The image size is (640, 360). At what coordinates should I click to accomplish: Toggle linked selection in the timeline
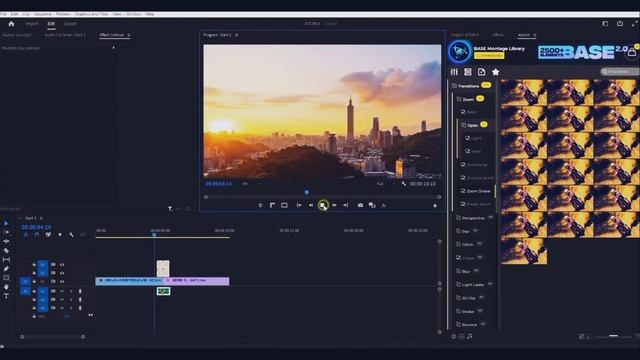(48, 235)
